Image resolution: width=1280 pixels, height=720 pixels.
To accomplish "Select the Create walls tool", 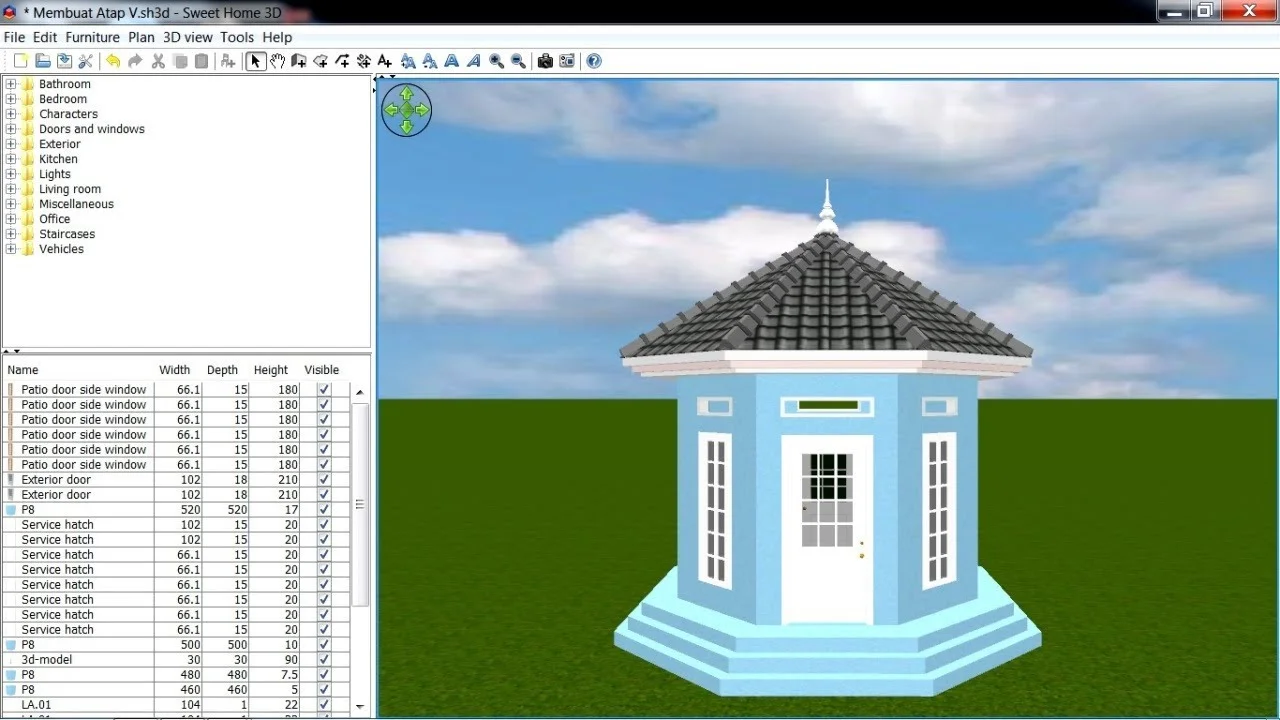I will [299, 61].
